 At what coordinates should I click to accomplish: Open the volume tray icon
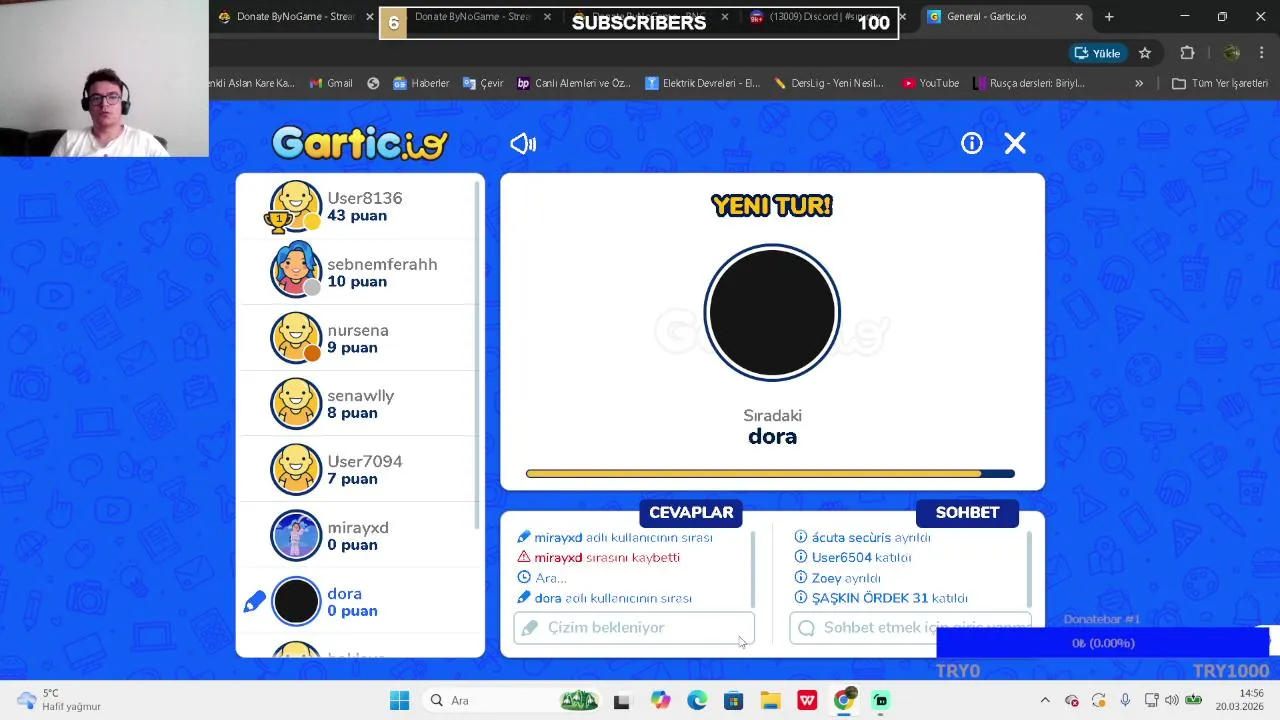click(1171, 700)
